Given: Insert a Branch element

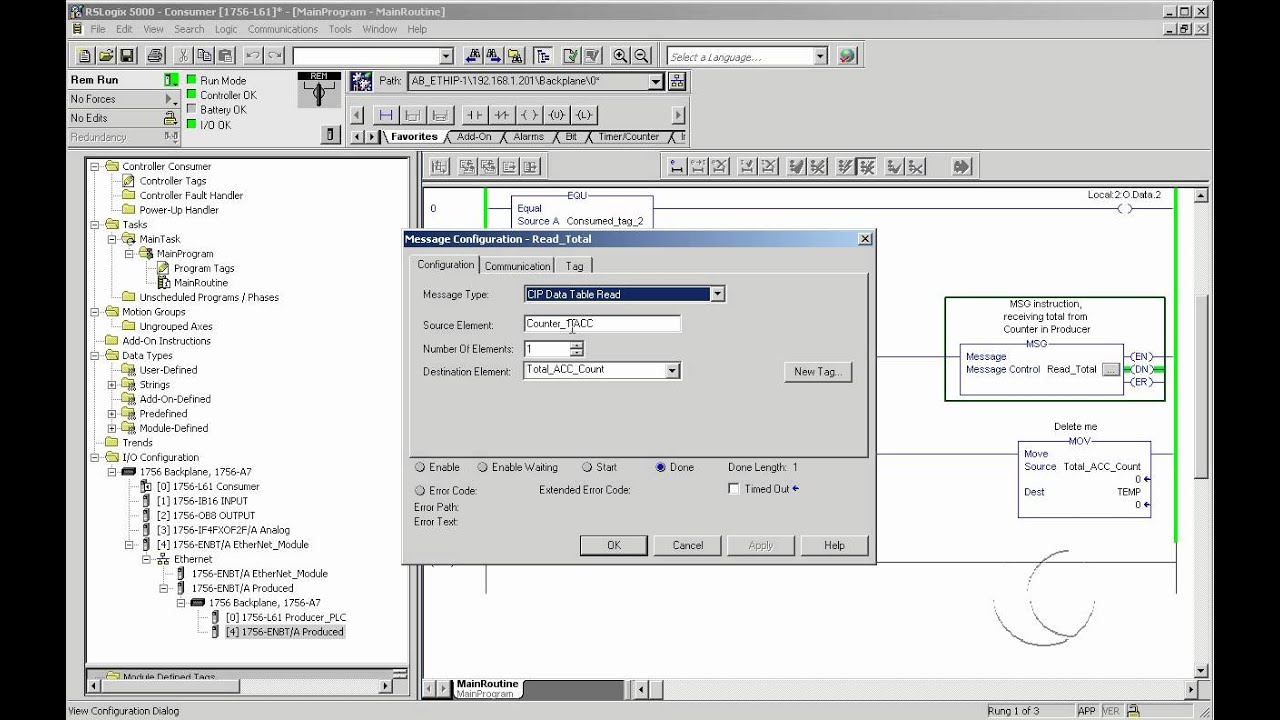Looking at the screenshot, I should pos(413,115).
